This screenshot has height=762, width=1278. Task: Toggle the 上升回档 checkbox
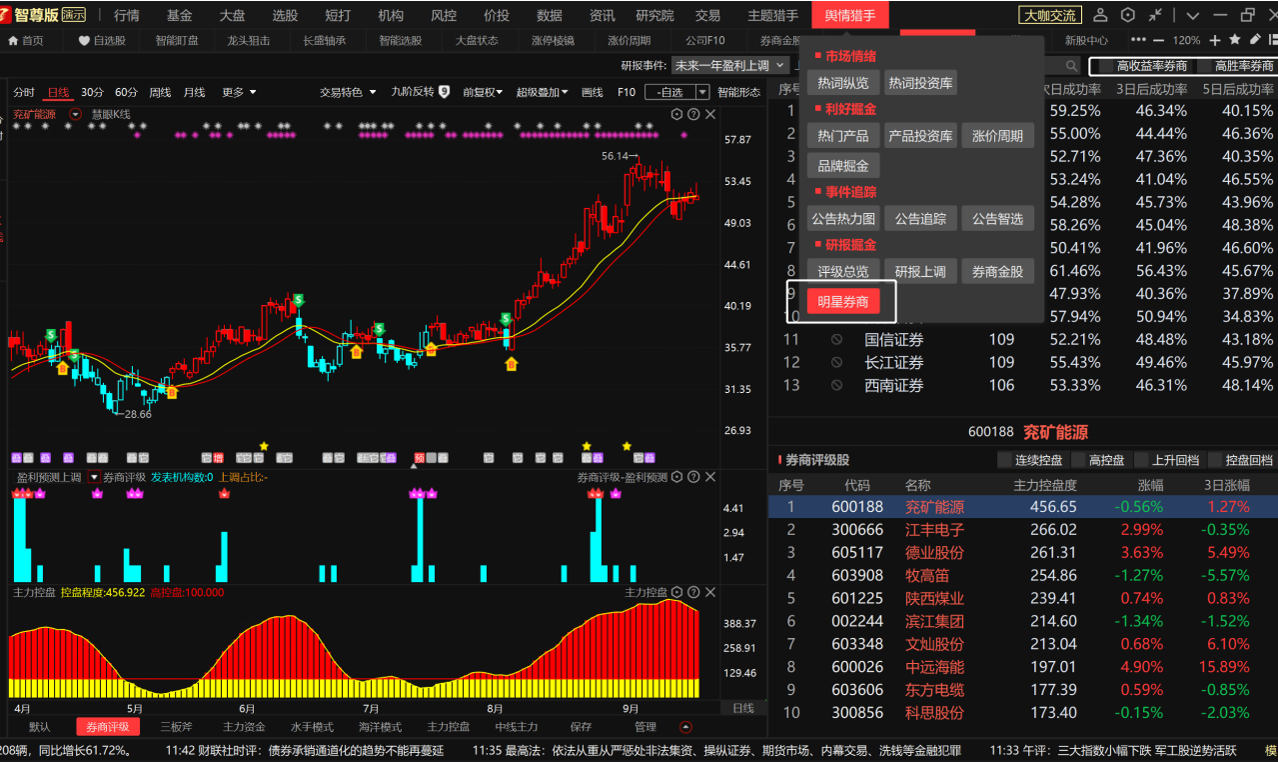click(x=1140, y=460)
